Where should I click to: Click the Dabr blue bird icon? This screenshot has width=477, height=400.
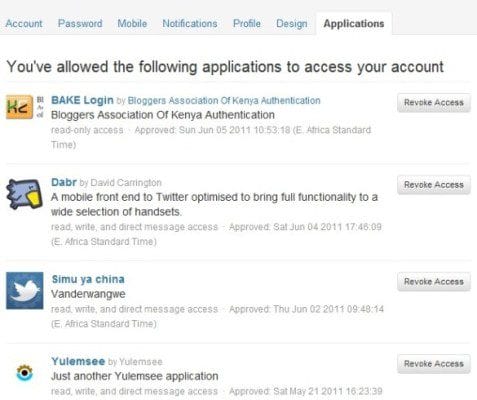pyautogui.click(x=25, y=194)
